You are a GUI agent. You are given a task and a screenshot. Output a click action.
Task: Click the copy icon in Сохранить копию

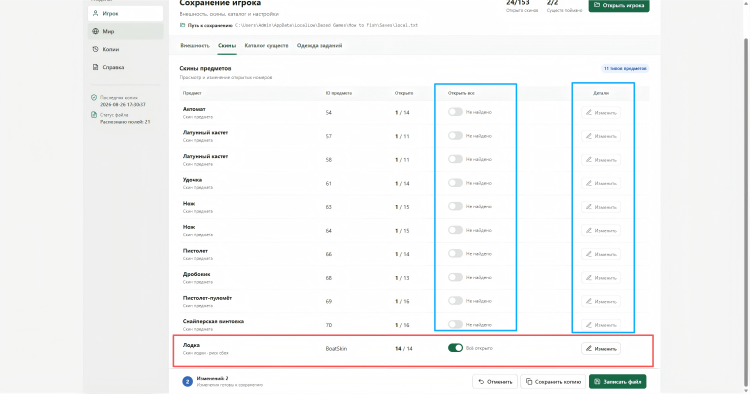(529, 382)
